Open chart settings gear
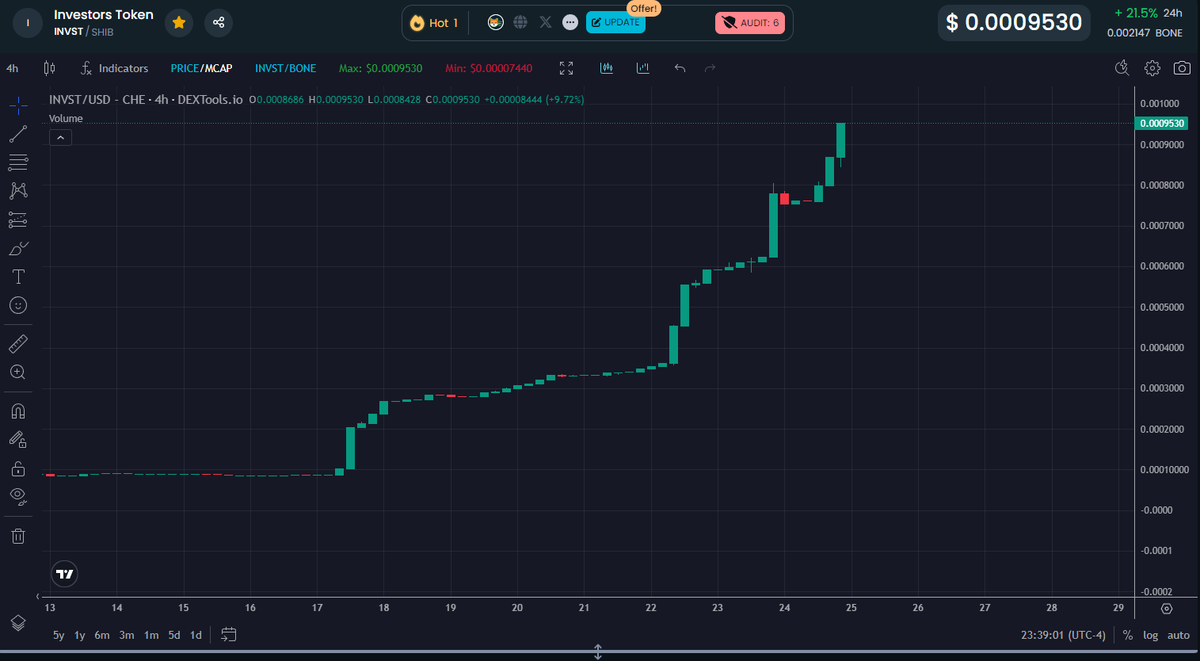 tap(1152, 68)
